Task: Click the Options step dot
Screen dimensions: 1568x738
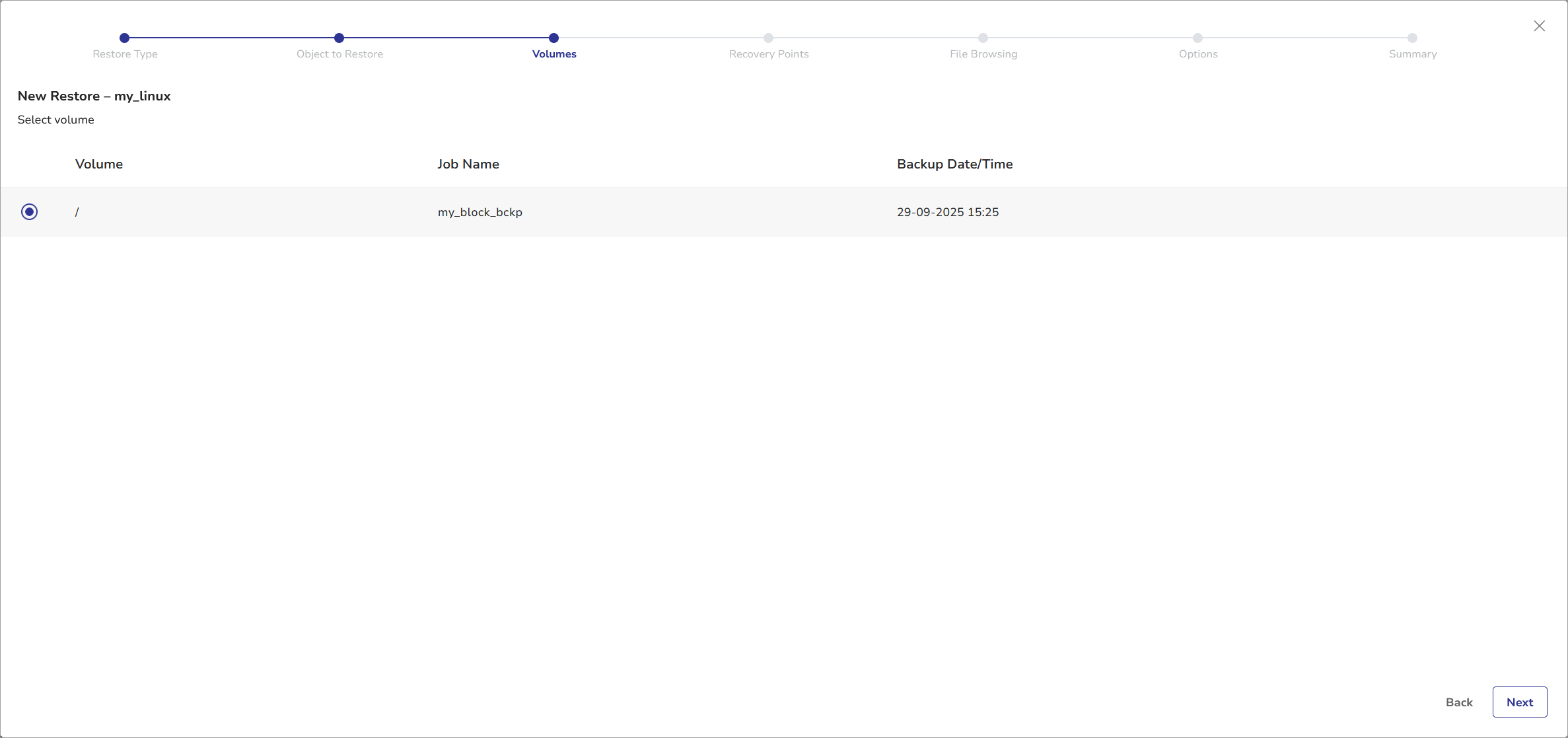Action: [1197, 38]
